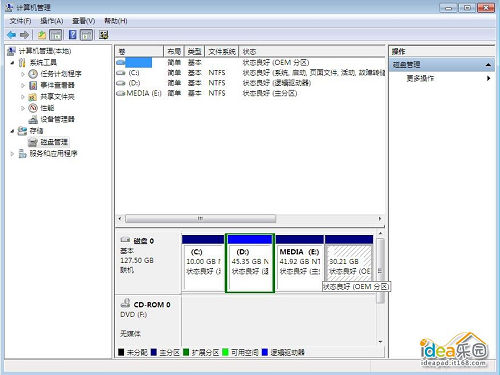Image resolution: width=500 pixels, height=375 pixels.
Task: Click the Up one level toolbar icon
Action: pyautogui.click(x=42, y=35)
